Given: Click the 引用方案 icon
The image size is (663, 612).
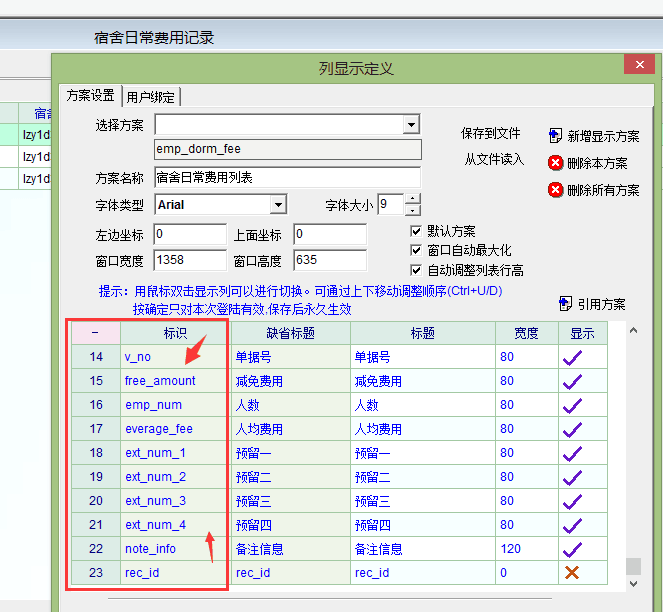Looking at the screenshot, I should [566, 304].
